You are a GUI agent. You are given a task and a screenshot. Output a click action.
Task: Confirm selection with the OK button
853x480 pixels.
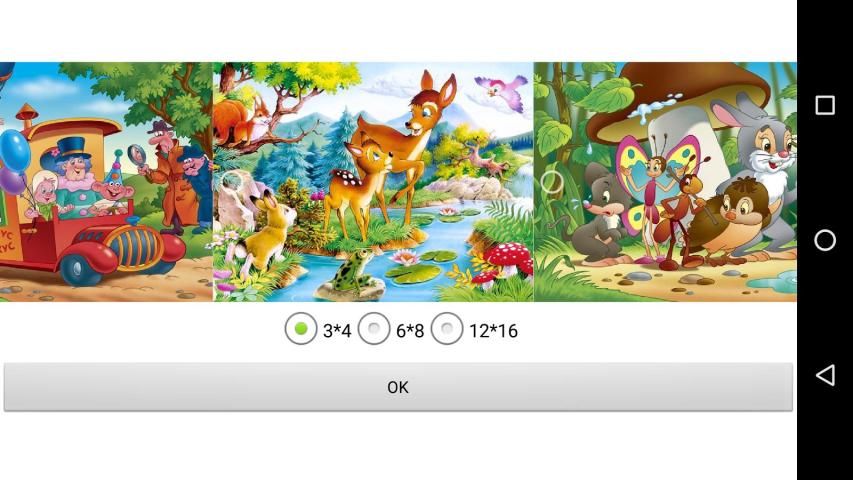[398, 387]
